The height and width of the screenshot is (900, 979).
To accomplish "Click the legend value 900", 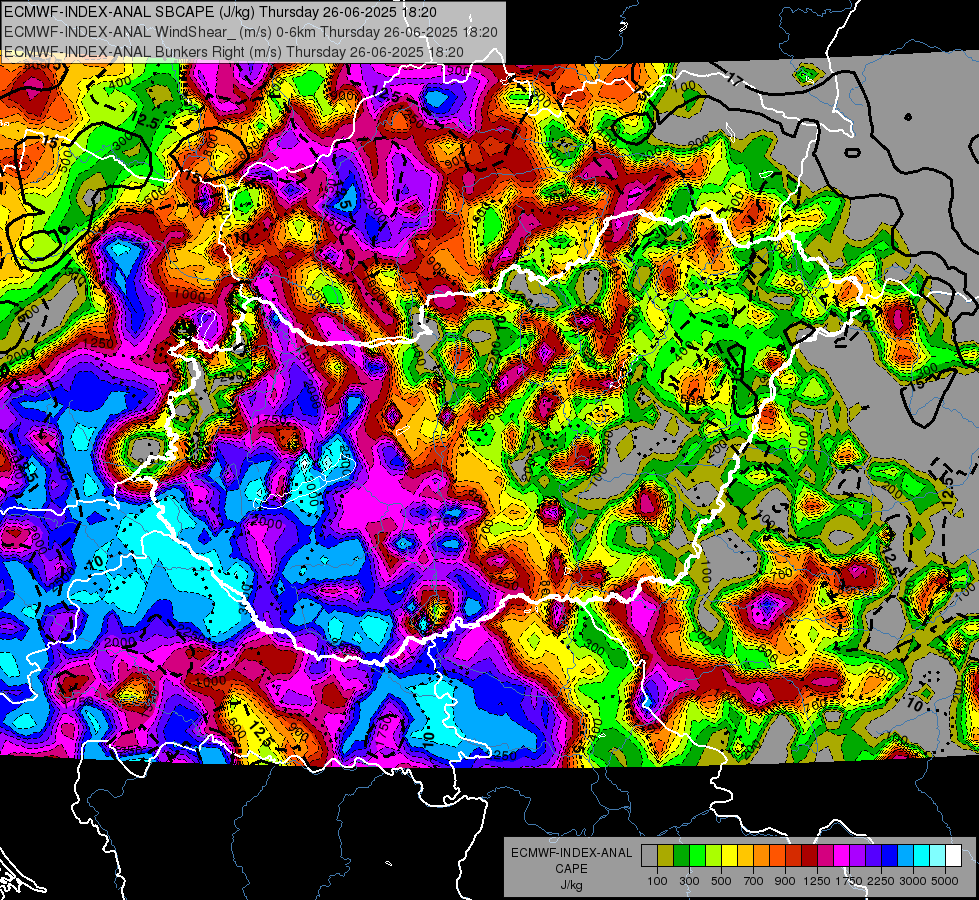I will 785,881.
